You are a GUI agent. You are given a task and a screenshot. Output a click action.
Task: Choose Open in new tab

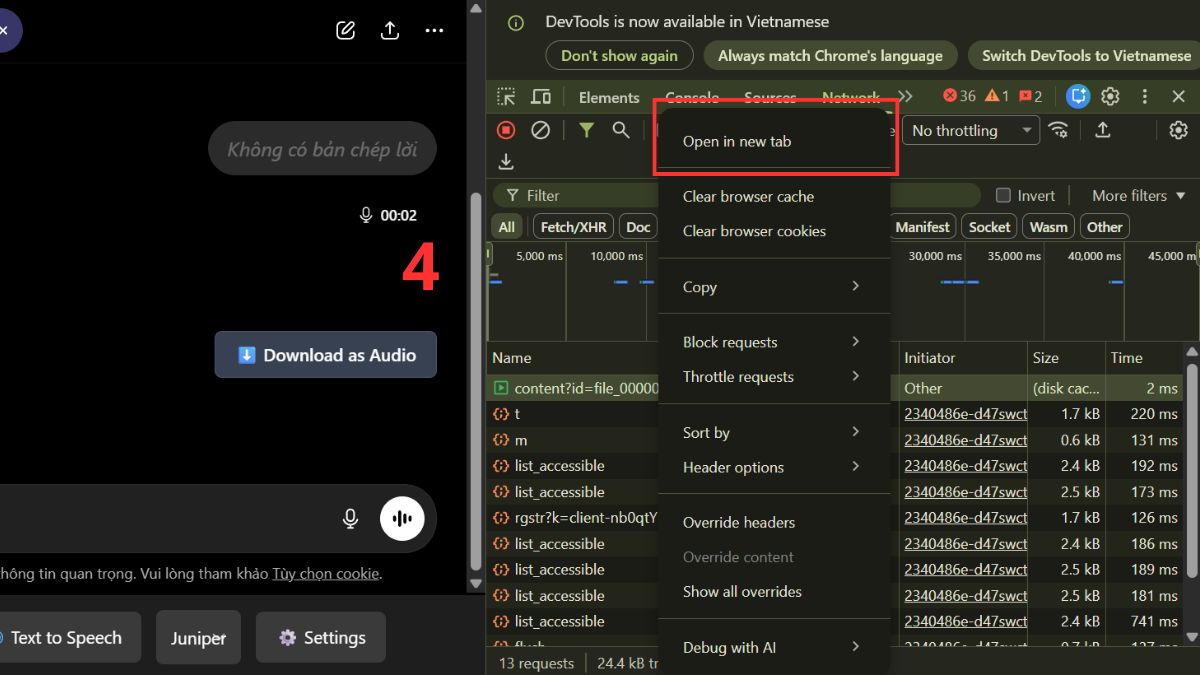click(774, 141)
